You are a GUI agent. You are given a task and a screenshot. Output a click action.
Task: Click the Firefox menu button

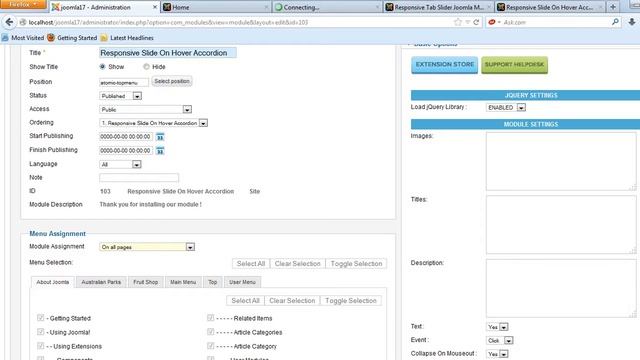[x=23, y=4]
